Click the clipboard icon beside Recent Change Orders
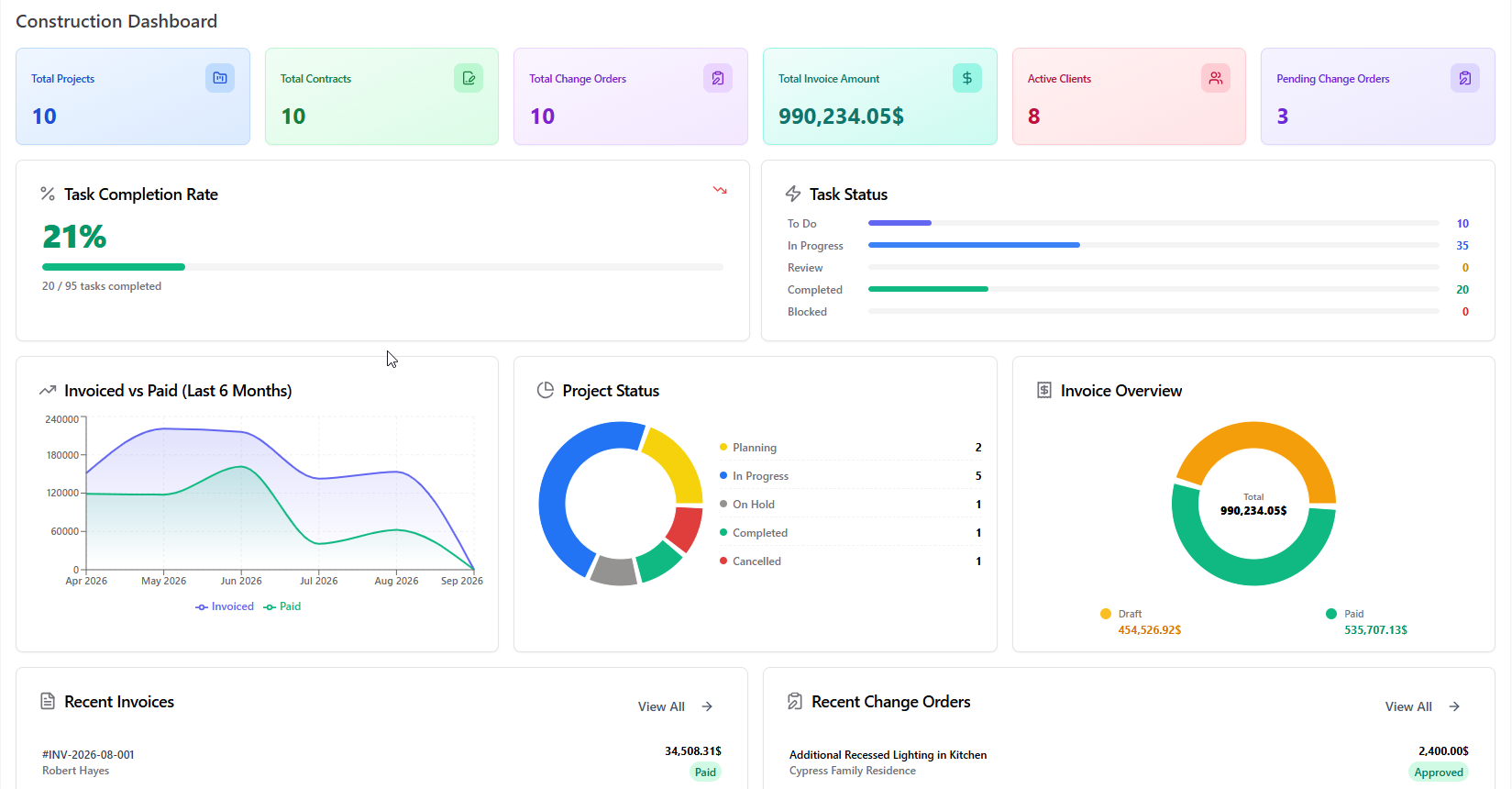The height and width of the screenshot is (789, 1512). (x=795, y=701)
